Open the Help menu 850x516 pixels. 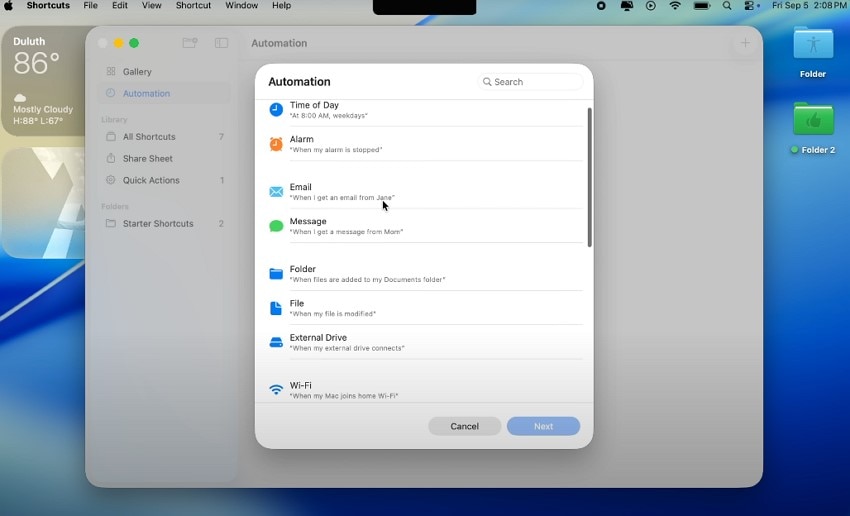pos(282,5)
